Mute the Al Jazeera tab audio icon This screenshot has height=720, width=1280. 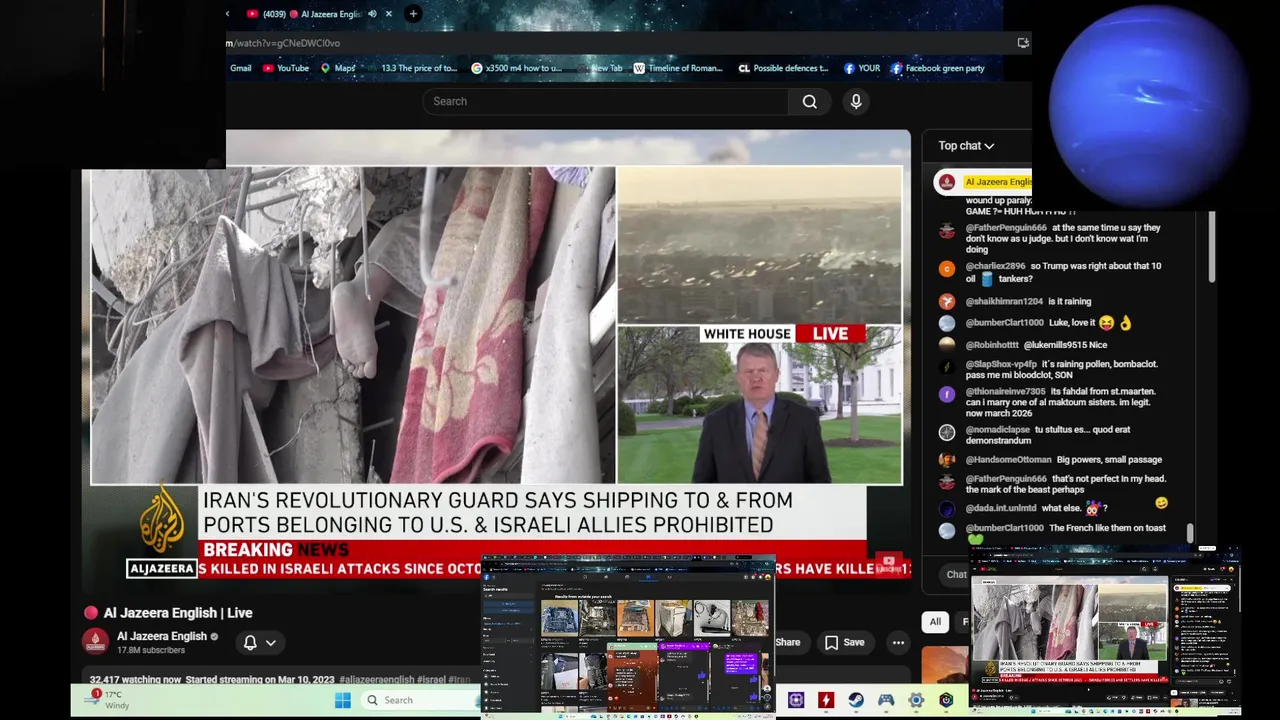372,14
